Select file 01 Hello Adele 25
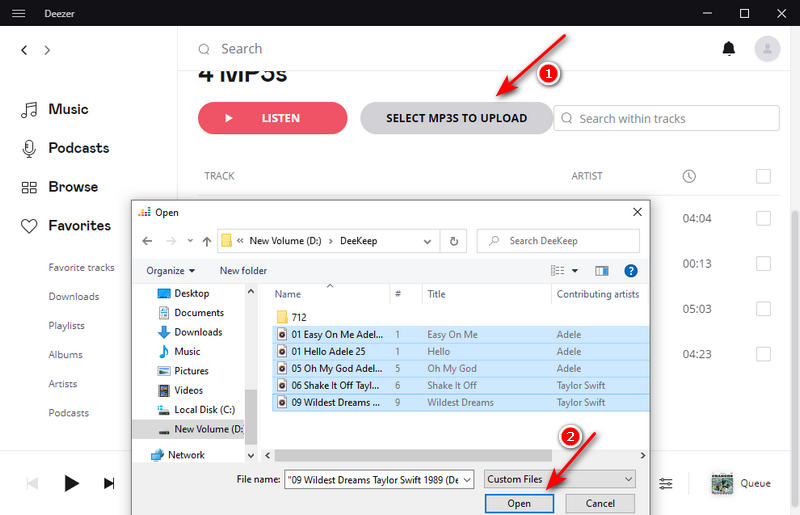The width and height of the screenshot is (800, 515). 461,351
